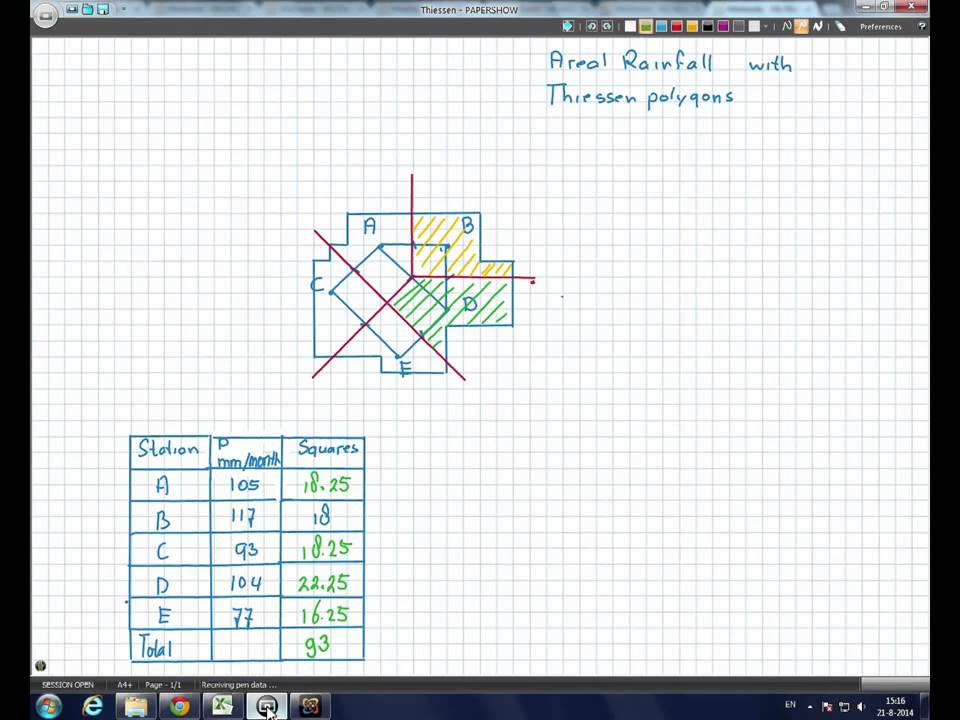960x720 pixels.
Task: Select the white pen color swatch
Action: pos(630,26)
